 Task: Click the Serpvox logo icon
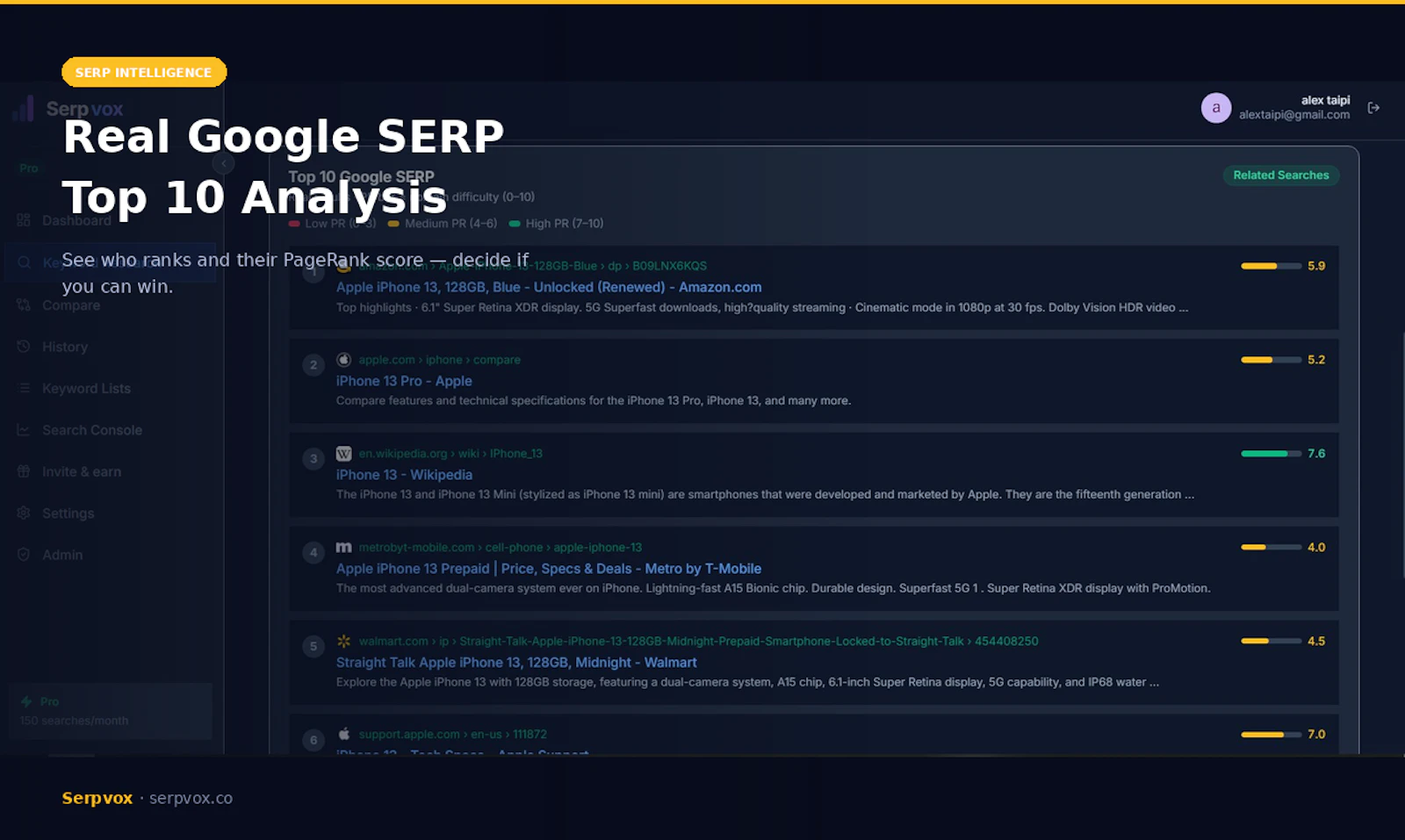(x=24, y=108)
